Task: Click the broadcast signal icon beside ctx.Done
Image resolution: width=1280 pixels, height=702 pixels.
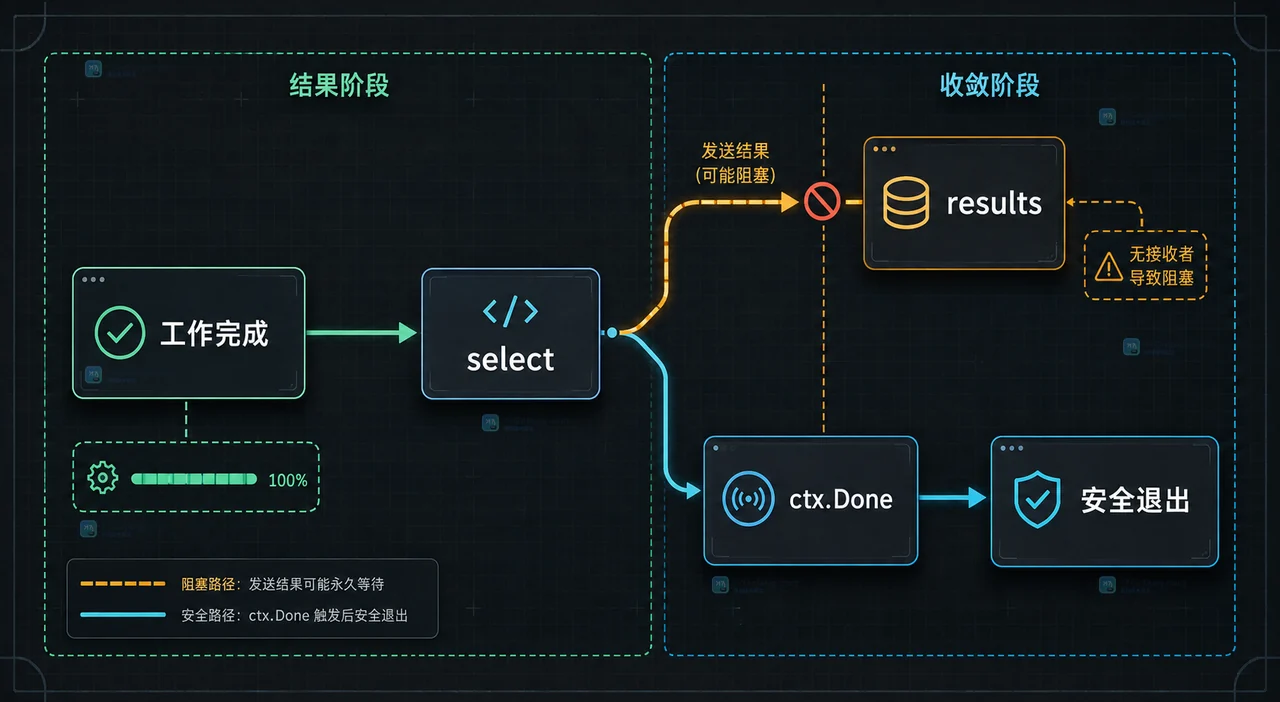Action: click(748, 499)
